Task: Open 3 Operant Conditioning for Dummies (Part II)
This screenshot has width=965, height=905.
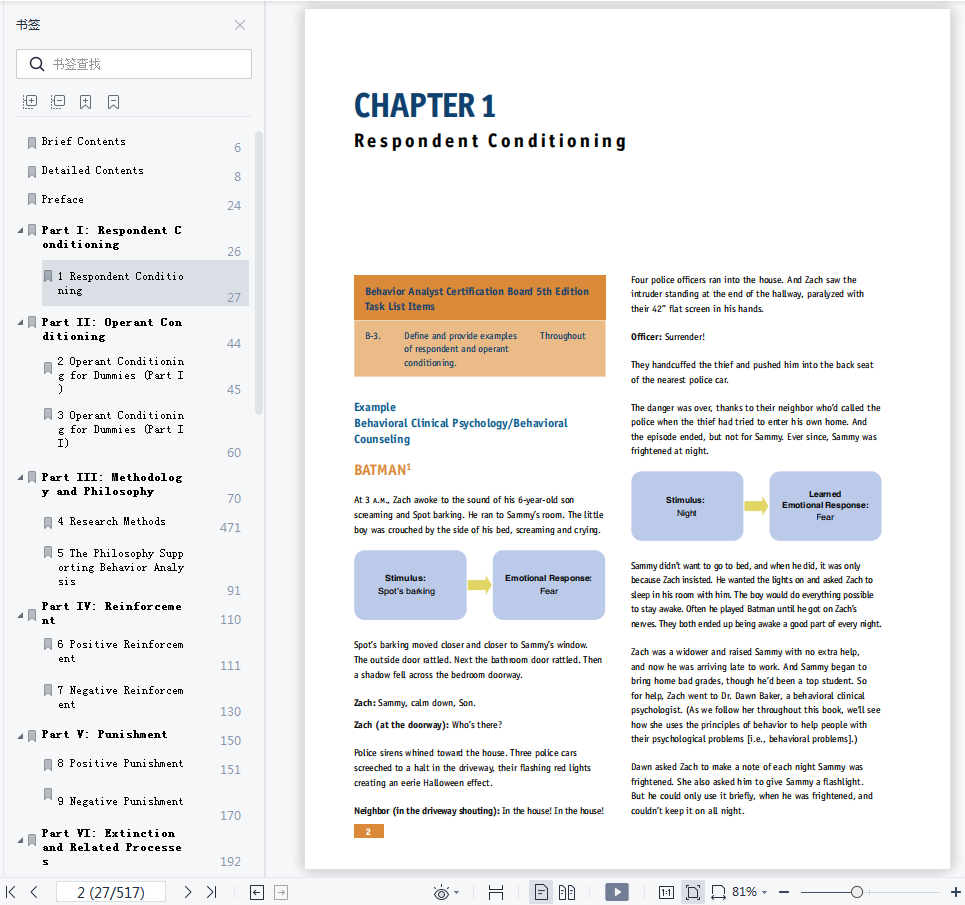Action: 121,429
